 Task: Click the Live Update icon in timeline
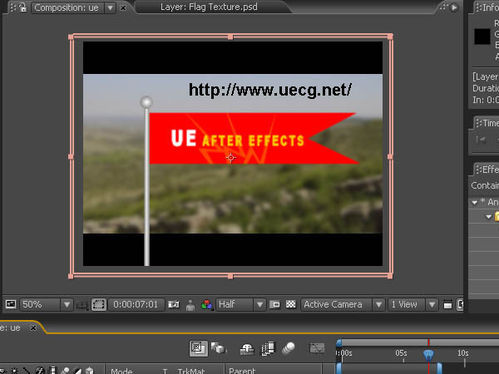(x=198, y=349)
